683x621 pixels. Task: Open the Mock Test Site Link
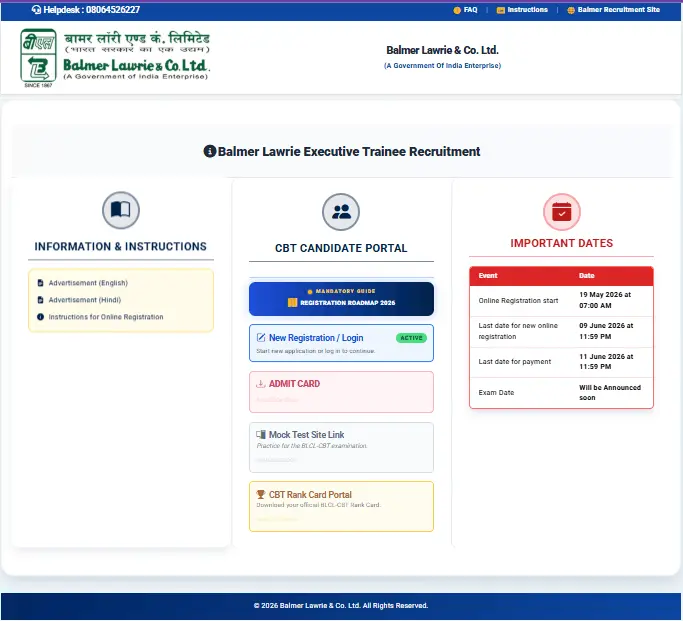point(341,447)
